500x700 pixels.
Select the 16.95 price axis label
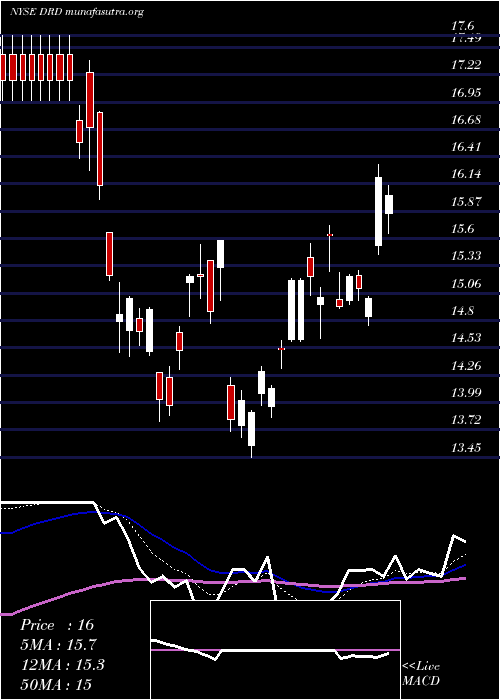click(x=466, y=93)
